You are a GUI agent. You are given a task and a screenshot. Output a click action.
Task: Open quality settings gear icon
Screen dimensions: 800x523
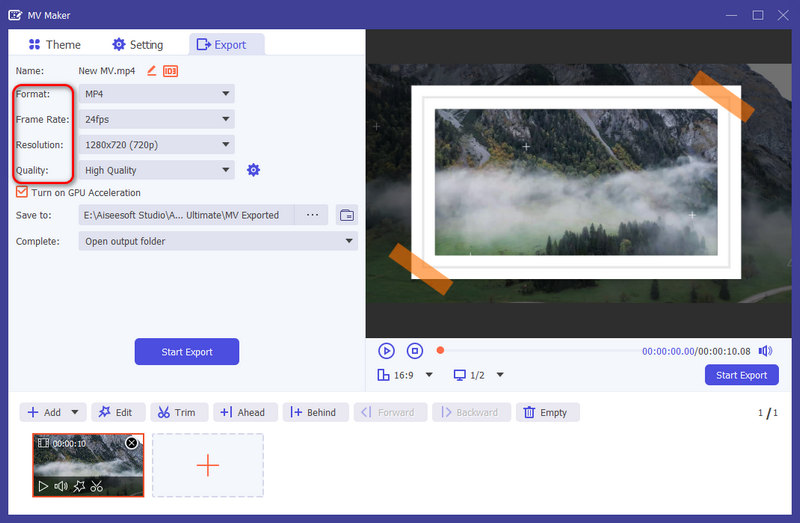(x=253, y=170)
